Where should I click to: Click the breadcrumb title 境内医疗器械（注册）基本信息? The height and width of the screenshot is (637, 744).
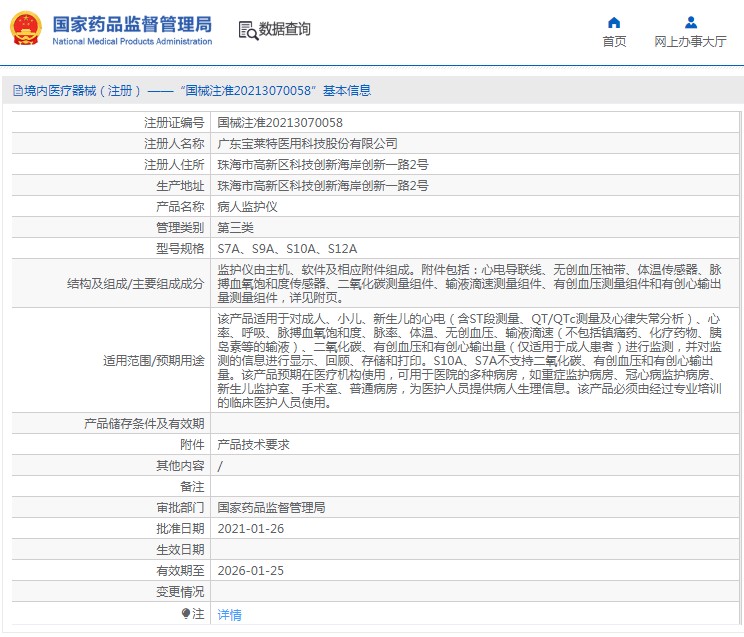pos(197,90)
